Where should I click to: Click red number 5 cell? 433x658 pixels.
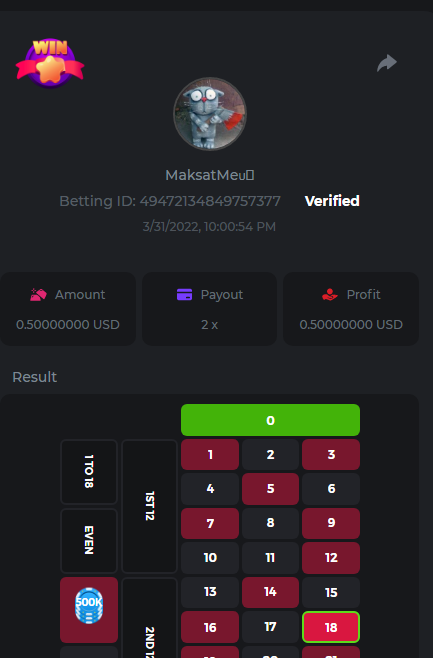(270, 489)
